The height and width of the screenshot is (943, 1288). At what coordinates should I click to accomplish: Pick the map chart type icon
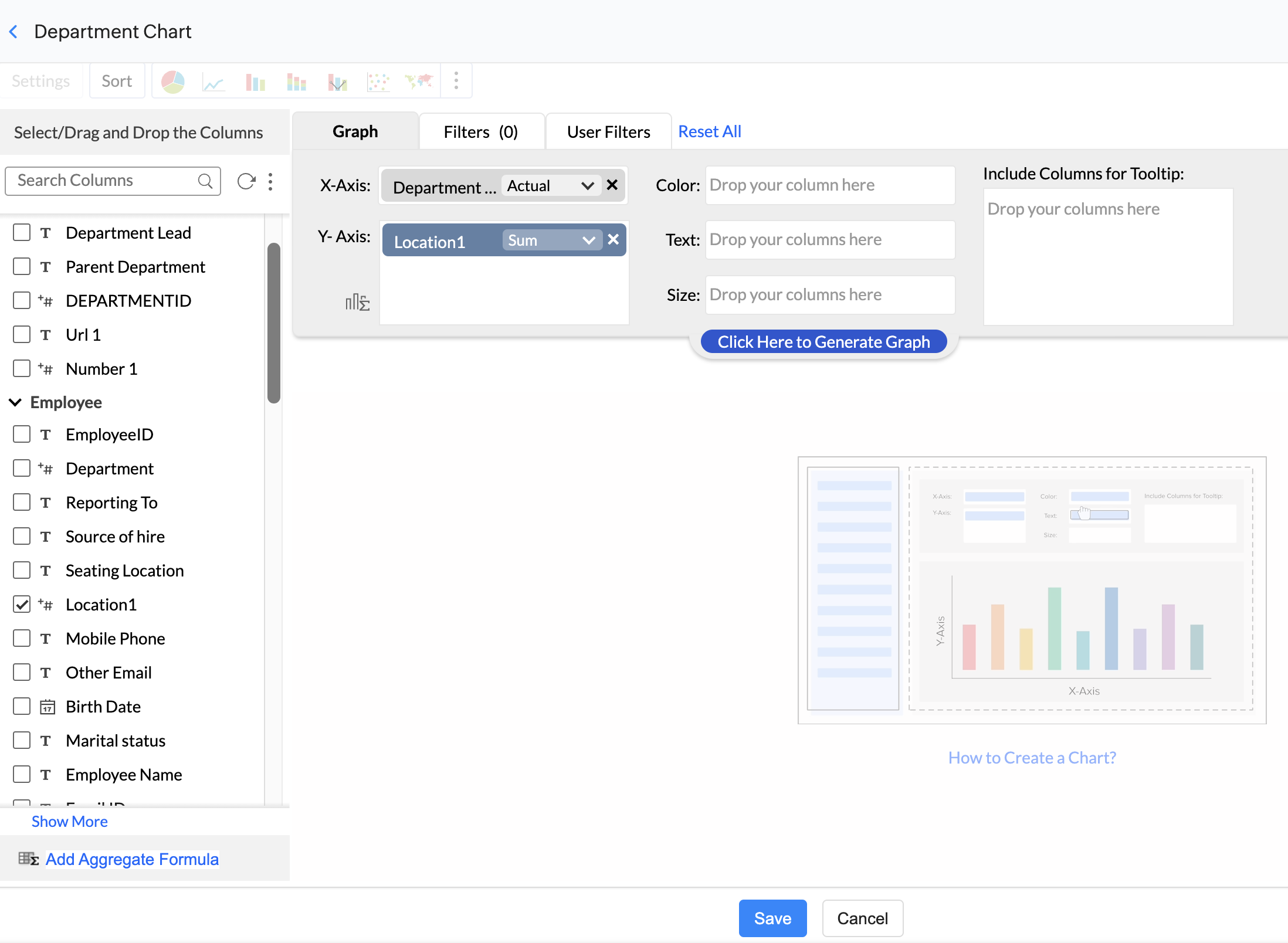[x=419, y=82]
